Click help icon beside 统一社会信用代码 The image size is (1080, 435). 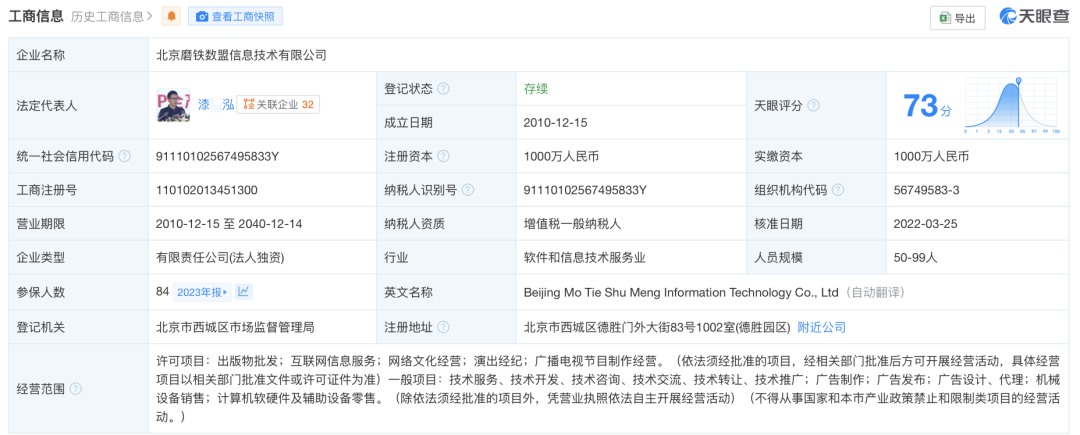[124, 156]
